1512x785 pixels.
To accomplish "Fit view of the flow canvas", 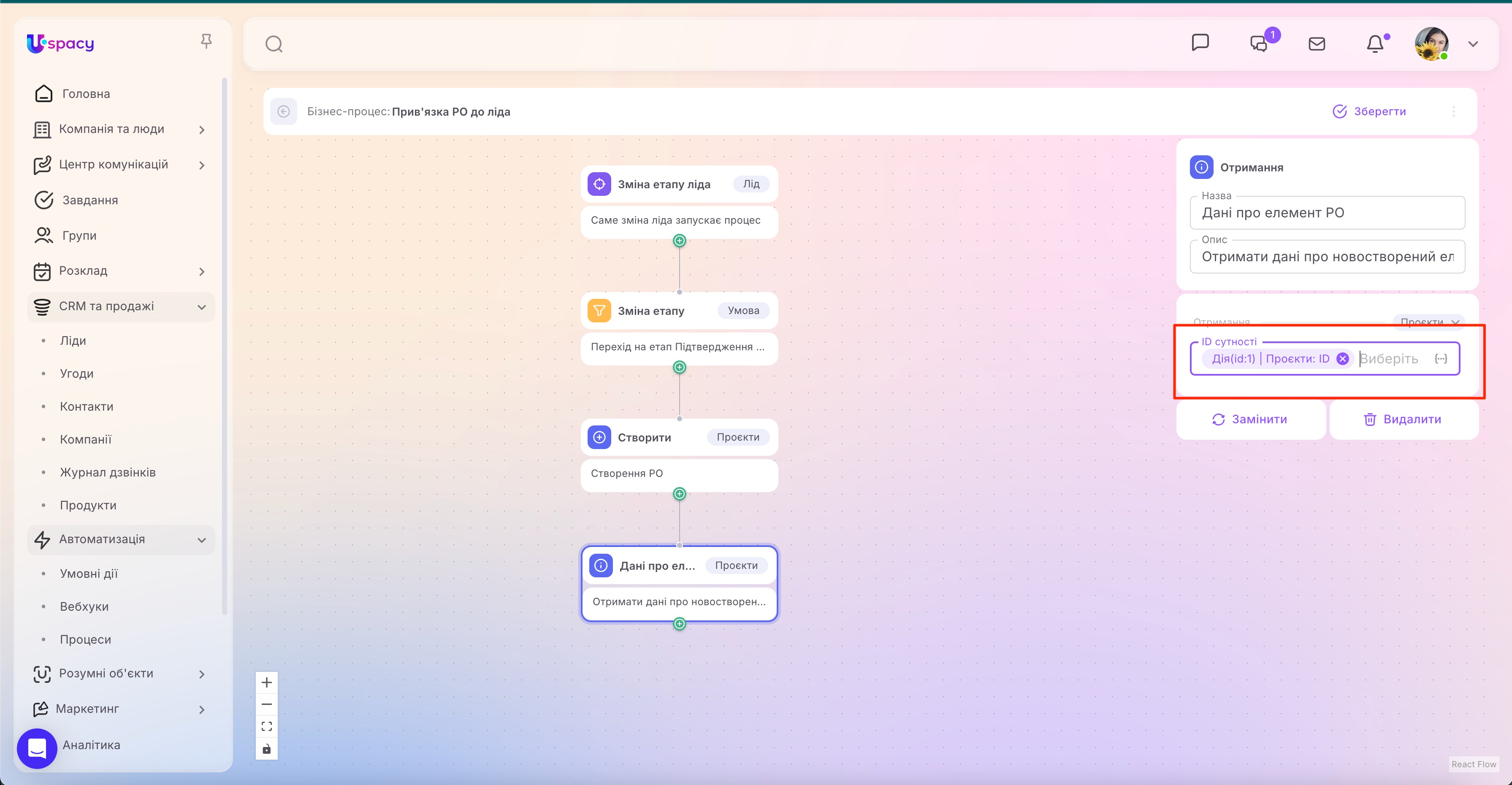I will pyautogui.click(x=266, y=726).
